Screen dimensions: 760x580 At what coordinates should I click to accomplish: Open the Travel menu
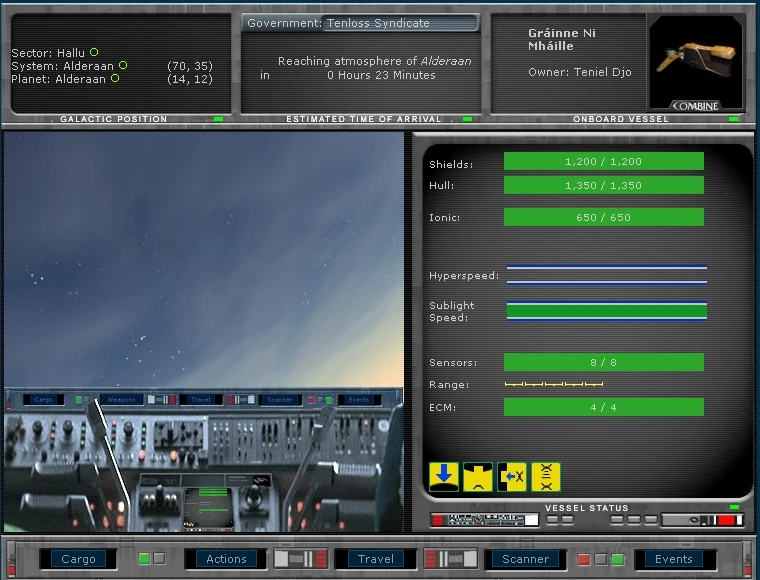[x=376, y=559]
